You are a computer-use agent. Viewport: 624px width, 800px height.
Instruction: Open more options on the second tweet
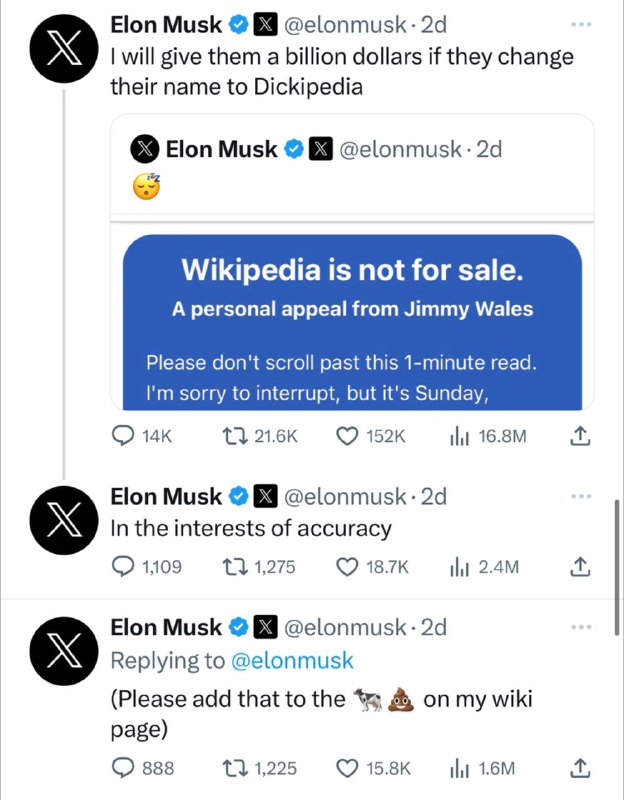pos(580,496)
